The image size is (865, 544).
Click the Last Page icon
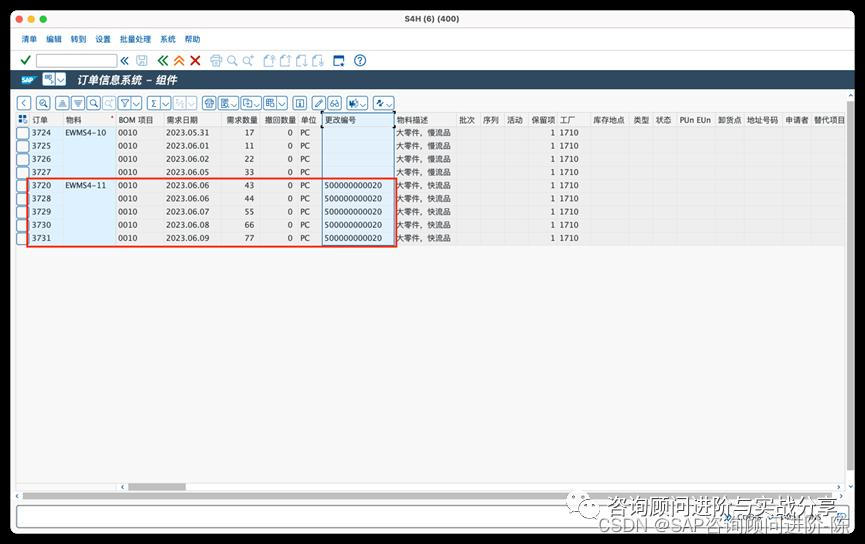click(318, 61)
